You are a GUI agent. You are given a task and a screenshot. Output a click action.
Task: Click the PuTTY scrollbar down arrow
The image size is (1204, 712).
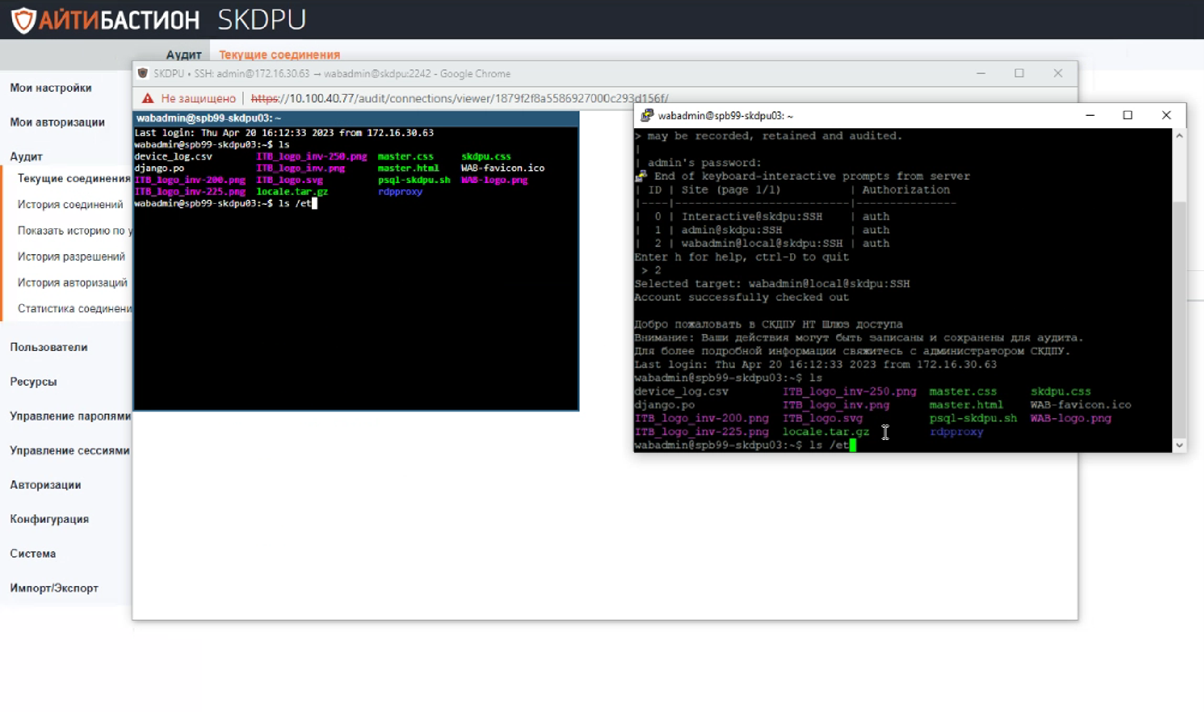coord(1179,445)
